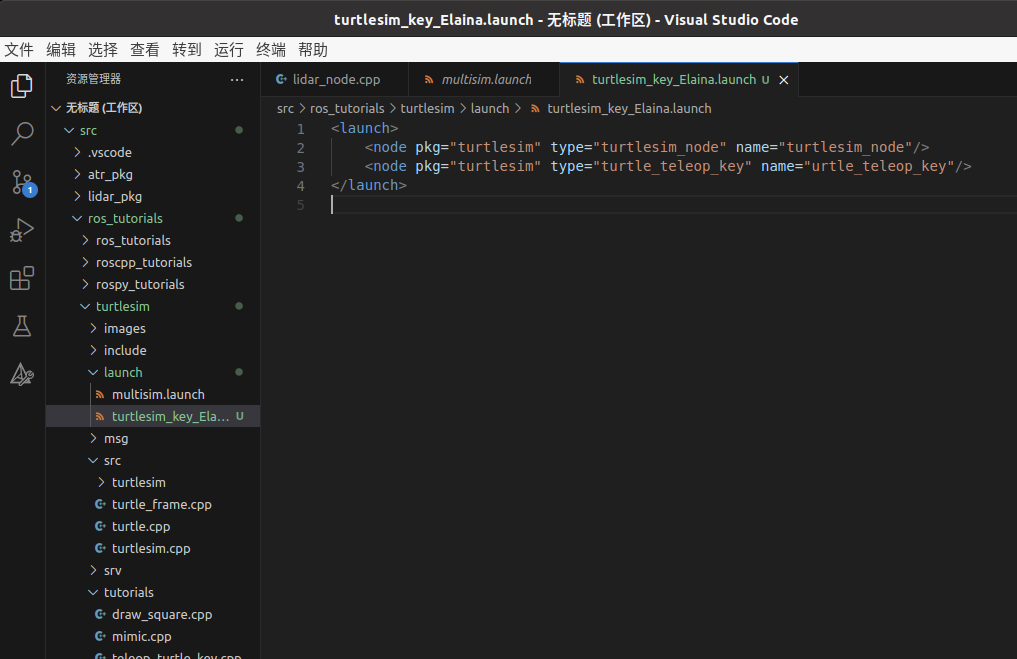Viewport: 1017px width, 659px height.
Task: Open the 帮助 menu
Action: coord(313,50)
